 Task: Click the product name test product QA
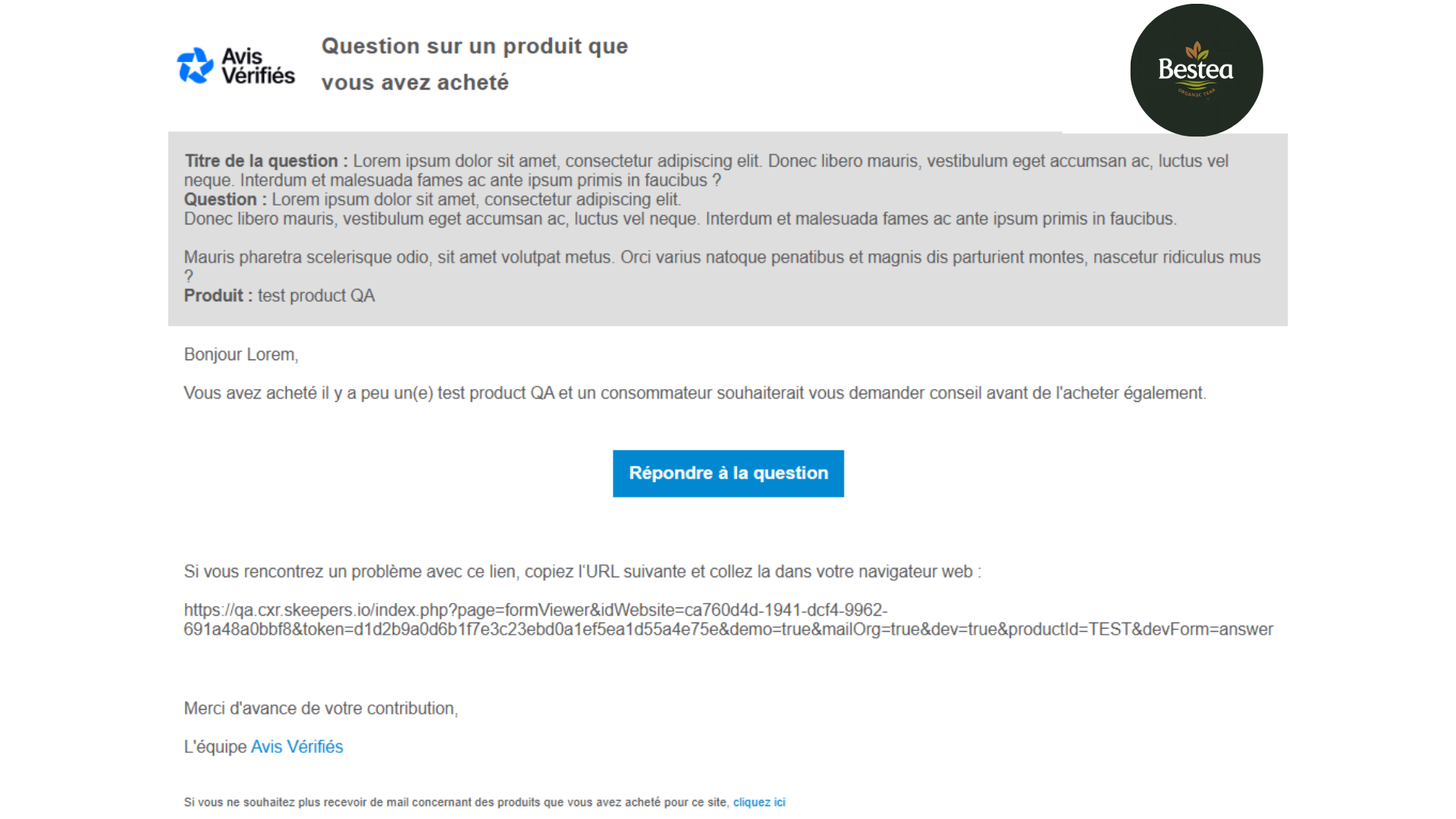(315, 296)
